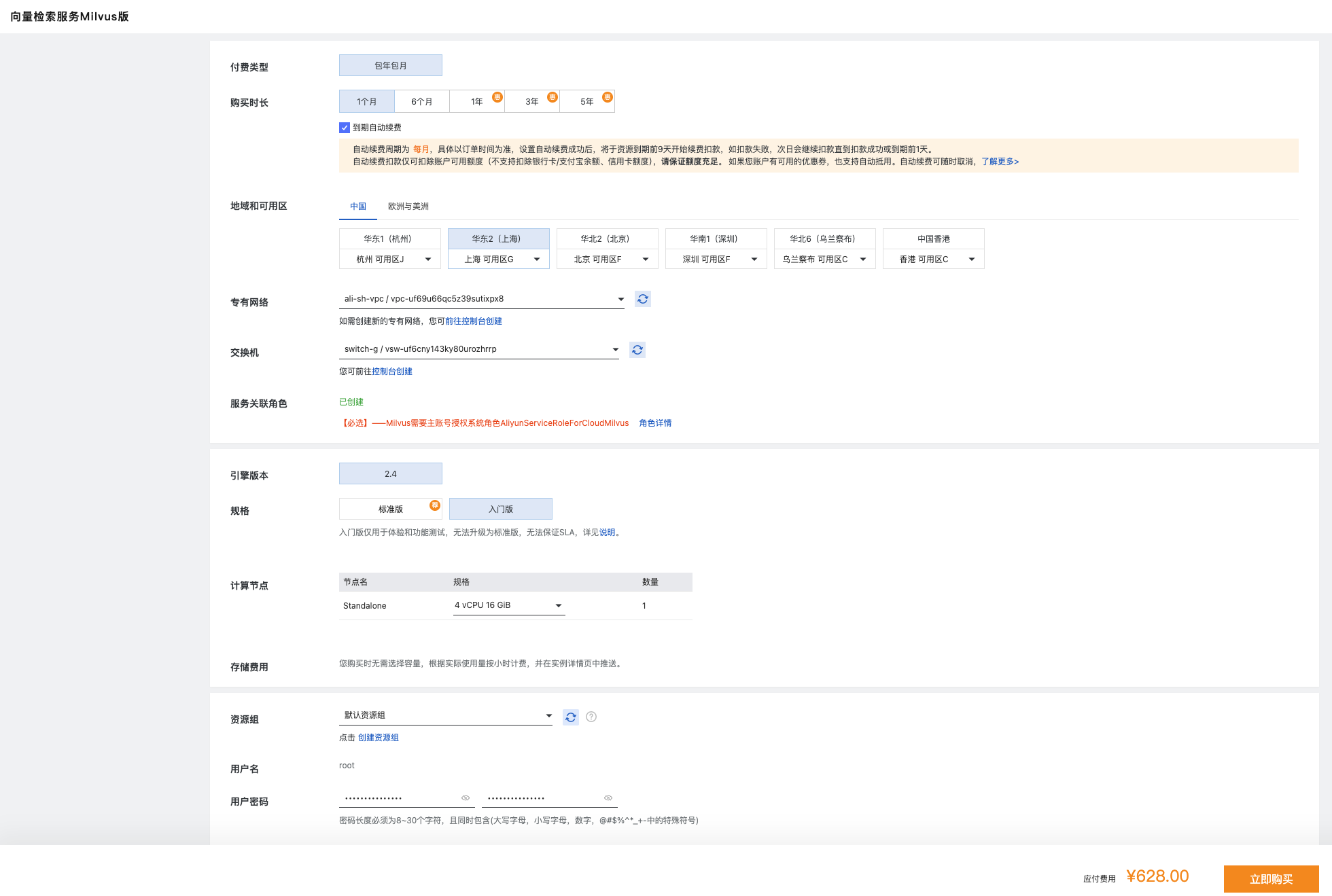
Task: Expand the 4 vCPU 16 GiB dropdown
Action: pos(509,605)
